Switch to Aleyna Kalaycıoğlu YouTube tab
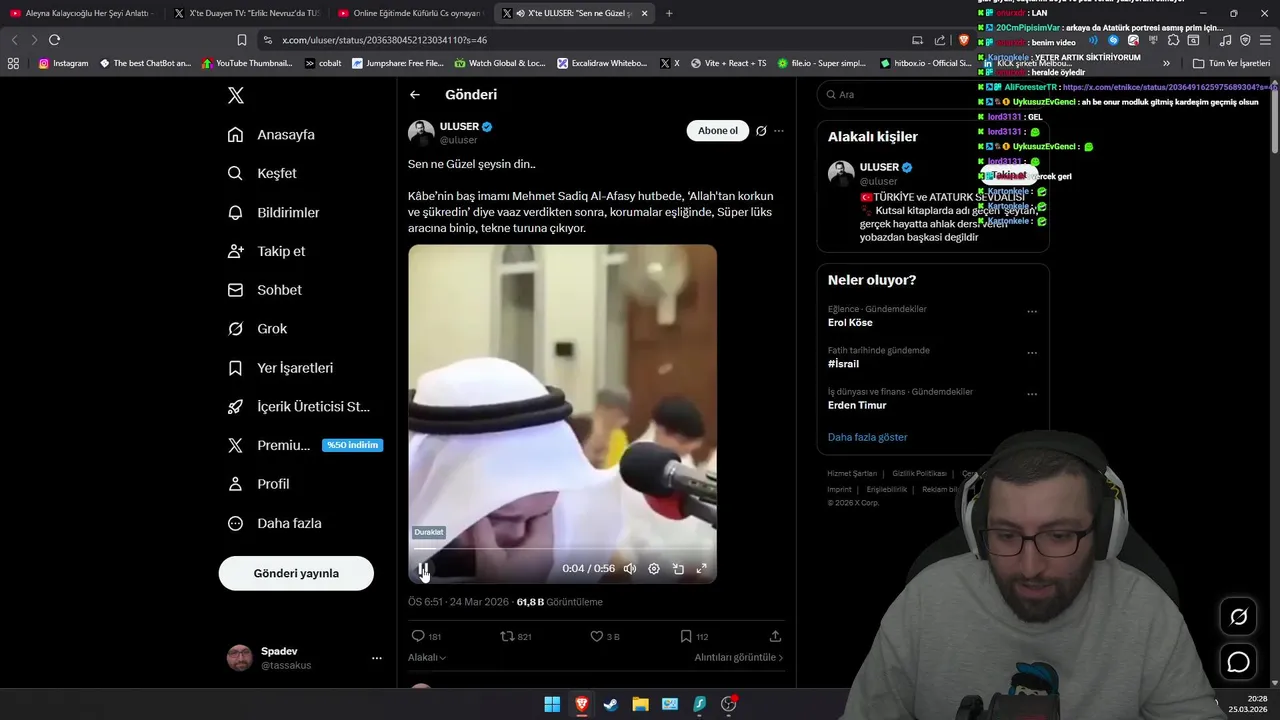This screenshot has height=720, width=1280. (80, 13)
